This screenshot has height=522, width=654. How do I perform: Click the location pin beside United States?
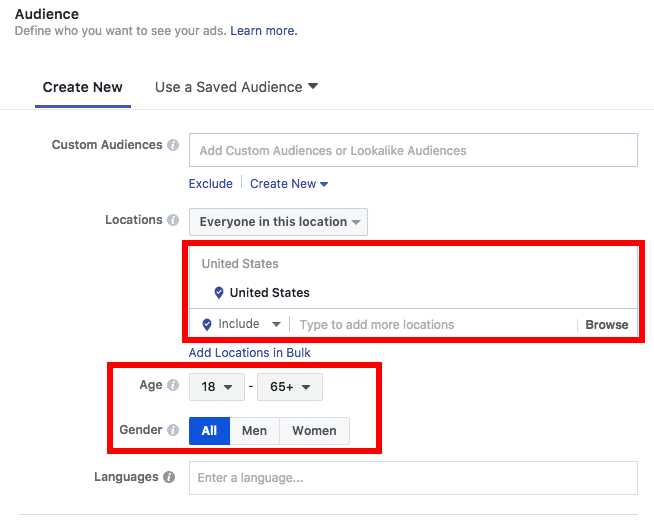[x=219, y=293]
